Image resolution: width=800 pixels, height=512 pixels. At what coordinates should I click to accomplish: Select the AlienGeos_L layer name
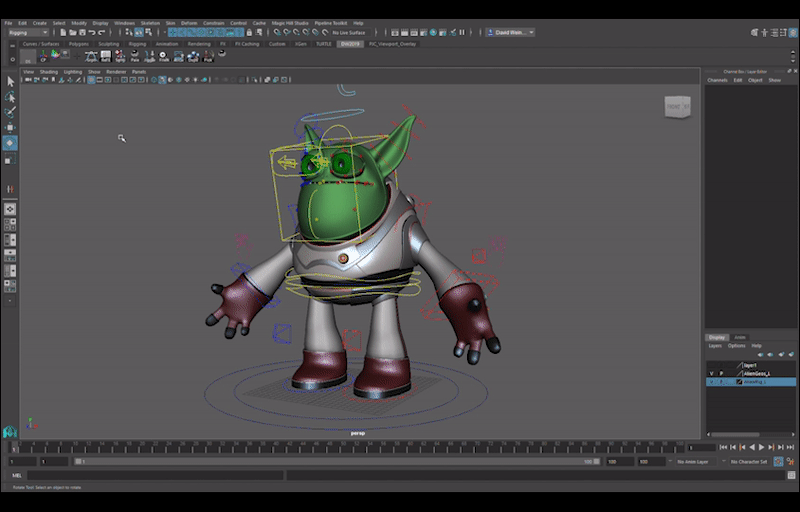tap(757, 374)
